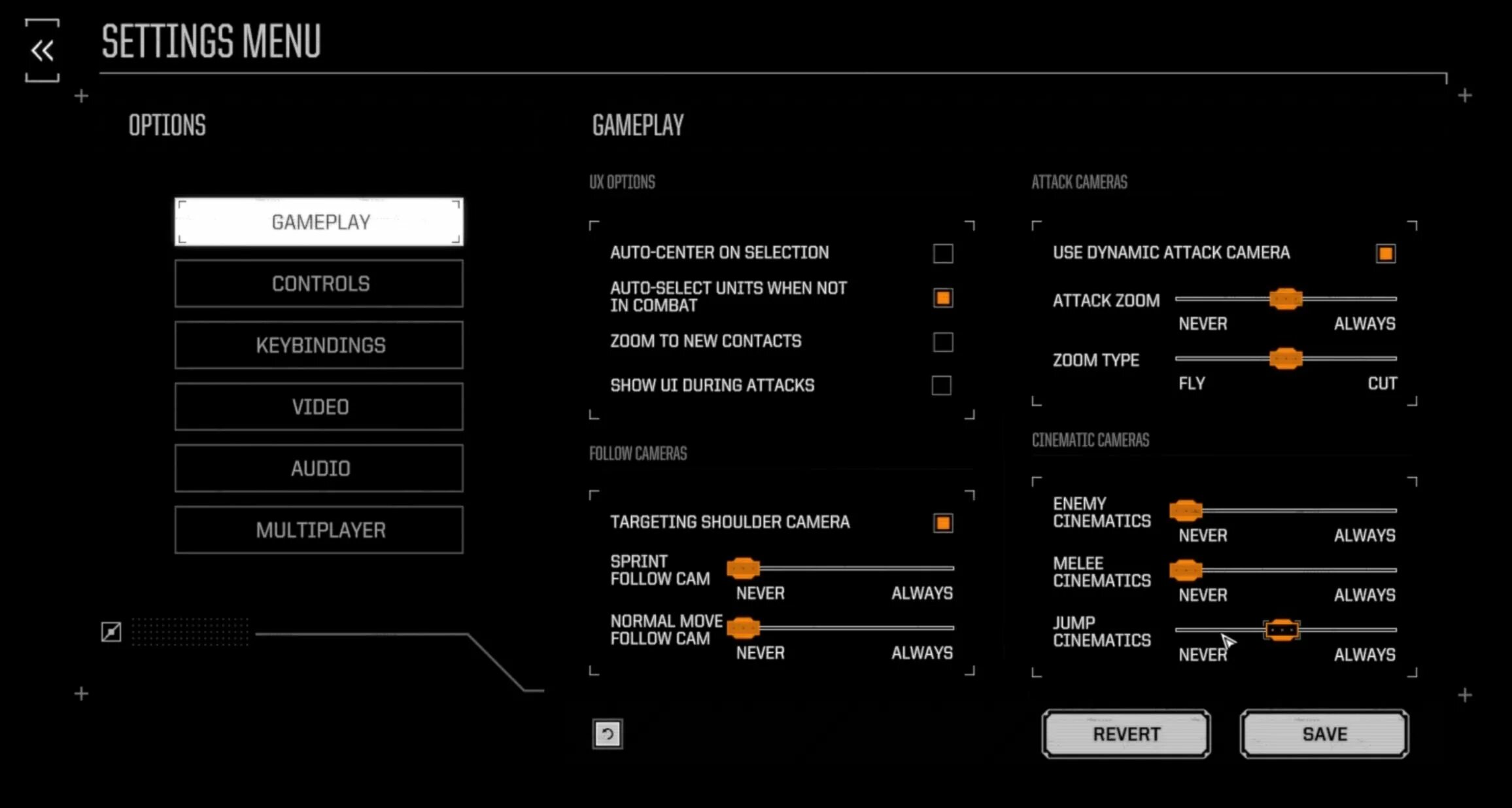
Task: Select the CONTROLS options menu item
Action: 320,283
